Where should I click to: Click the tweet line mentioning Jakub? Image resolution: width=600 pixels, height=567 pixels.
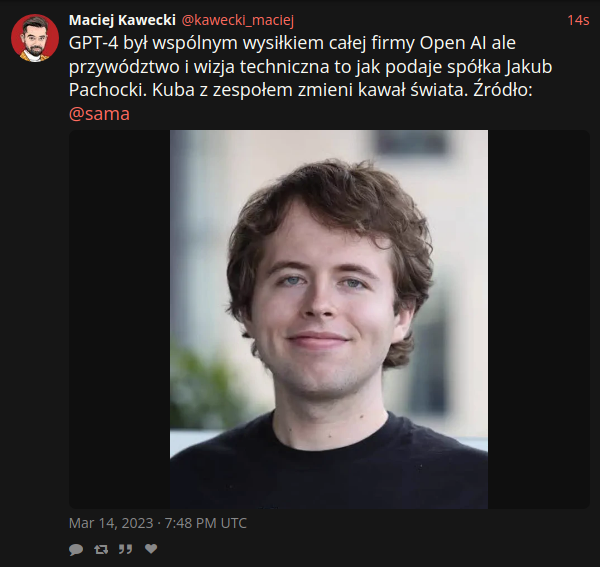310,67
